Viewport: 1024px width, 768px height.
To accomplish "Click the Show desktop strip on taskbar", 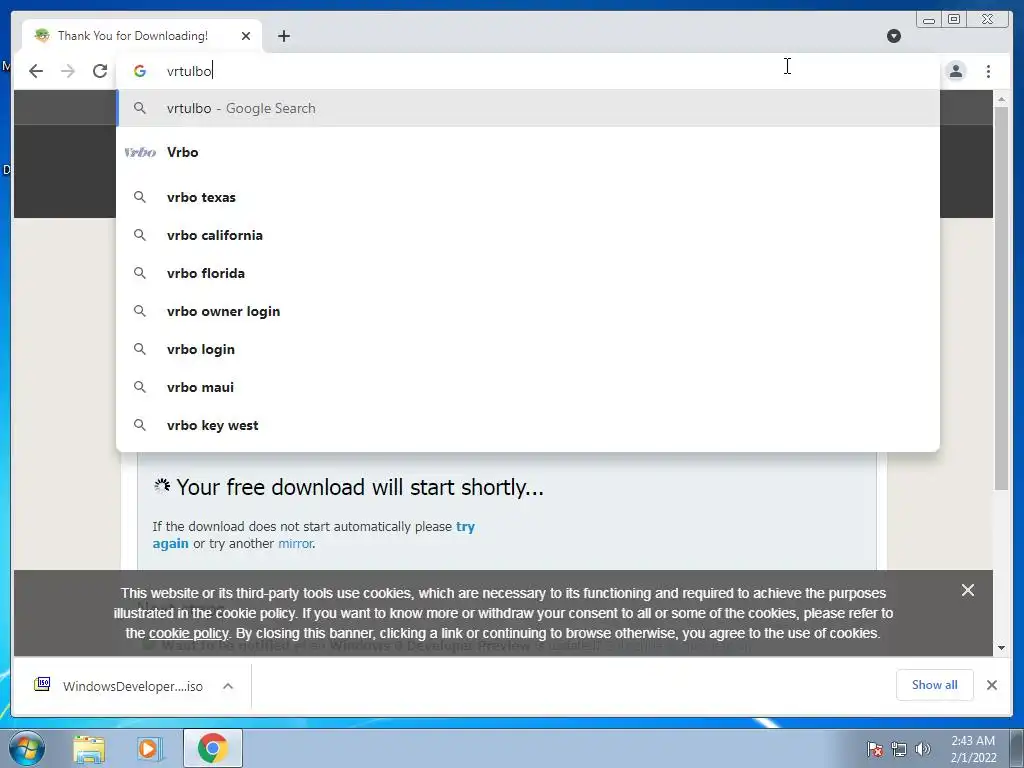I will click(1017, 748).
